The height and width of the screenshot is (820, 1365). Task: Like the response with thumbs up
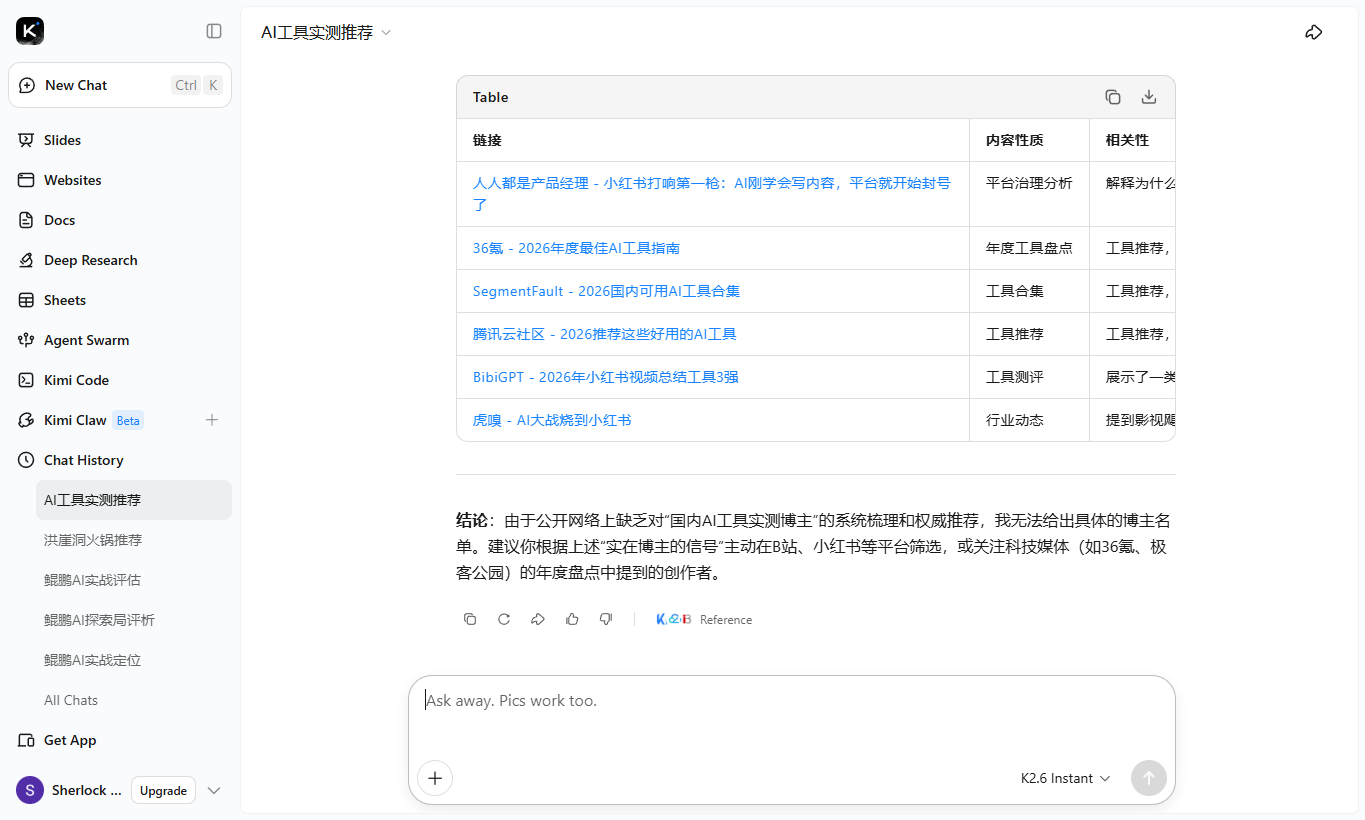click(x=572, y=619)
